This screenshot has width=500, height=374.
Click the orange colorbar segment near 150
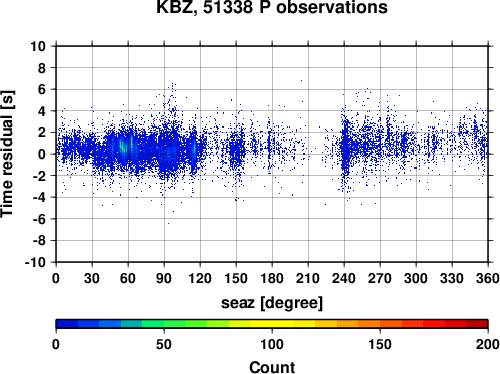(380, 324)
